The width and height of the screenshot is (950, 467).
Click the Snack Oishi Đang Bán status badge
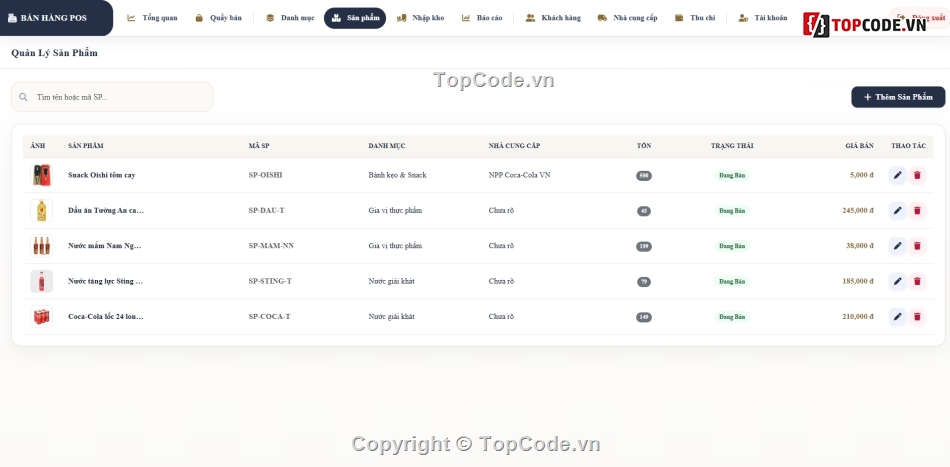coord(732,176)
